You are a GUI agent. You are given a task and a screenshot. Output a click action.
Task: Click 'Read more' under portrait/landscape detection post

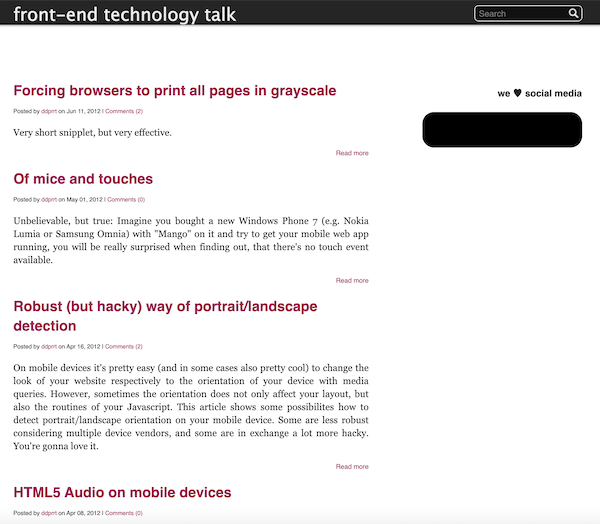352,466
